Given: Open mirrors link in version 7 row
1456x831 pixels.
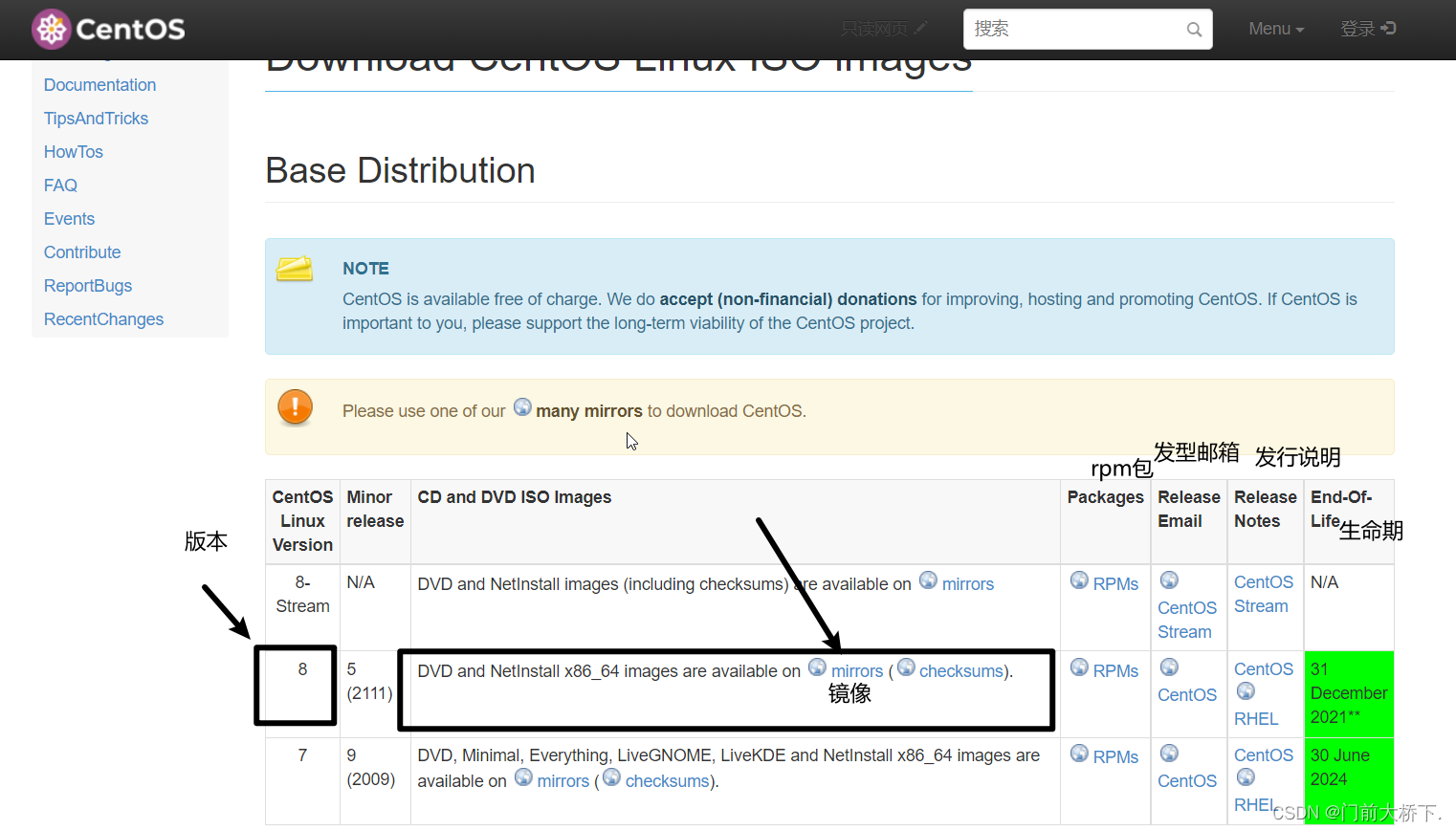Looking at the screenshot, I should [563, 781].
